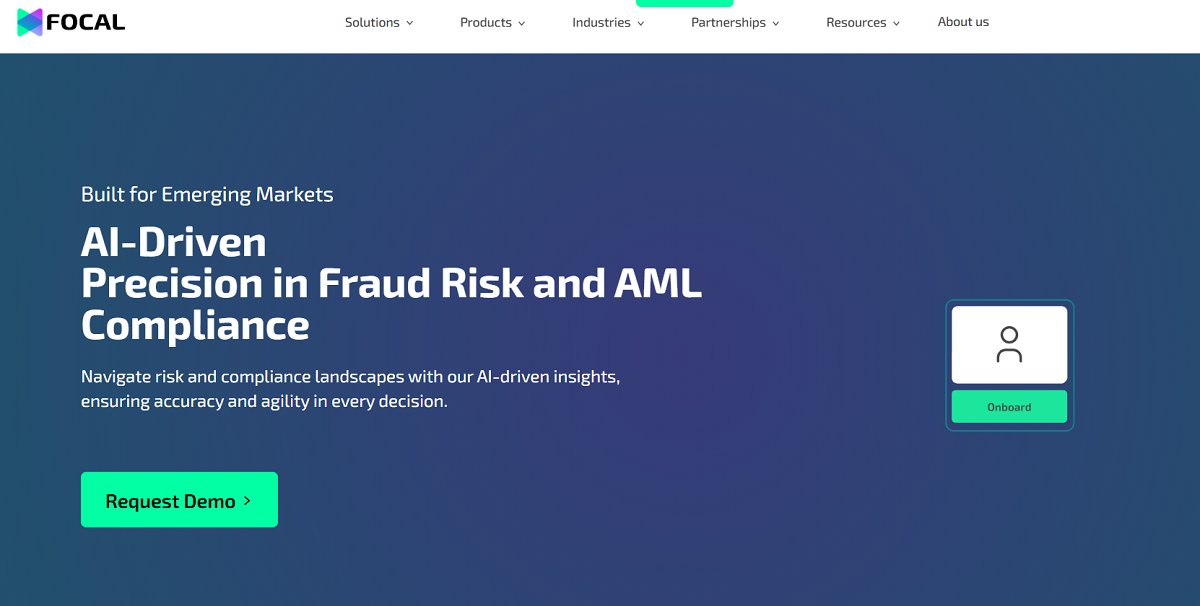Click the AI-Driven Precision headline
Screen dimensions: 1200x606
click(x=391, y=284)
